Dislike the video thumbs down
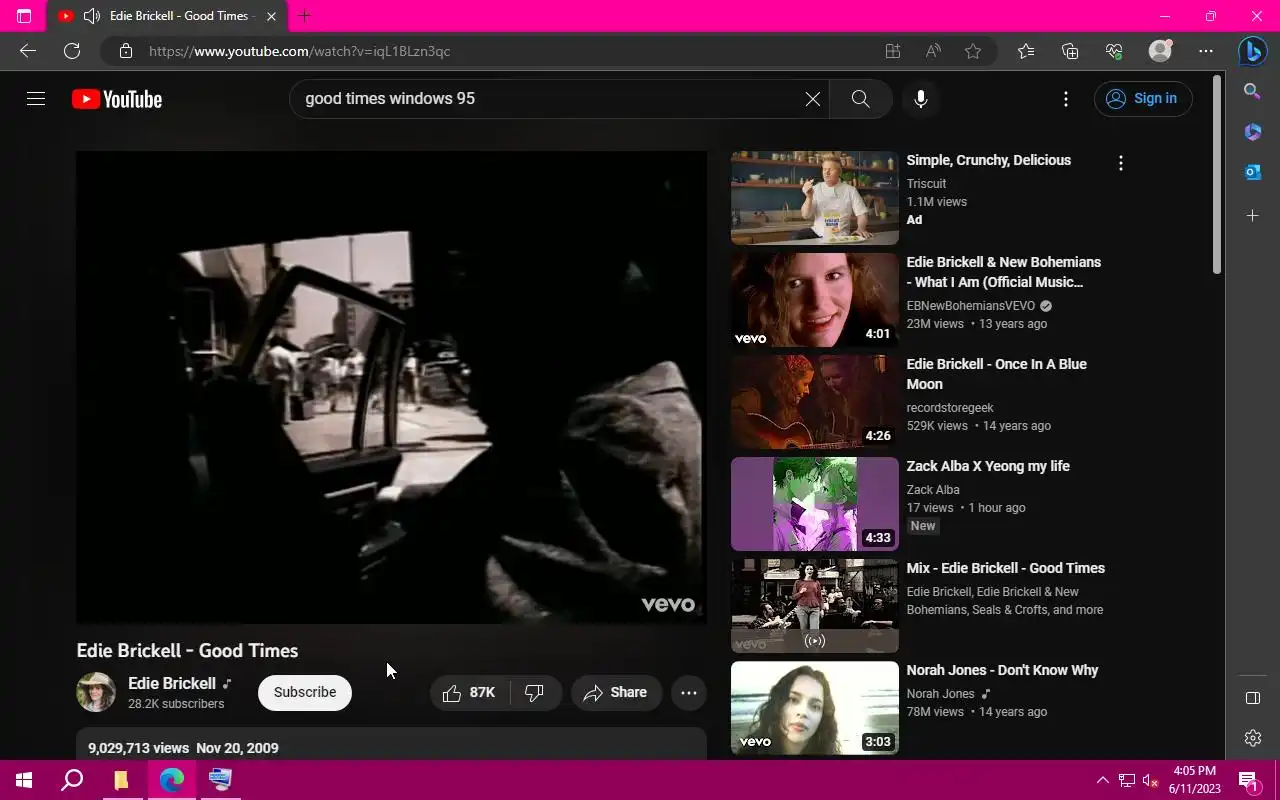The width and height of the screenshot is (1280, 800). coord(535,692)
